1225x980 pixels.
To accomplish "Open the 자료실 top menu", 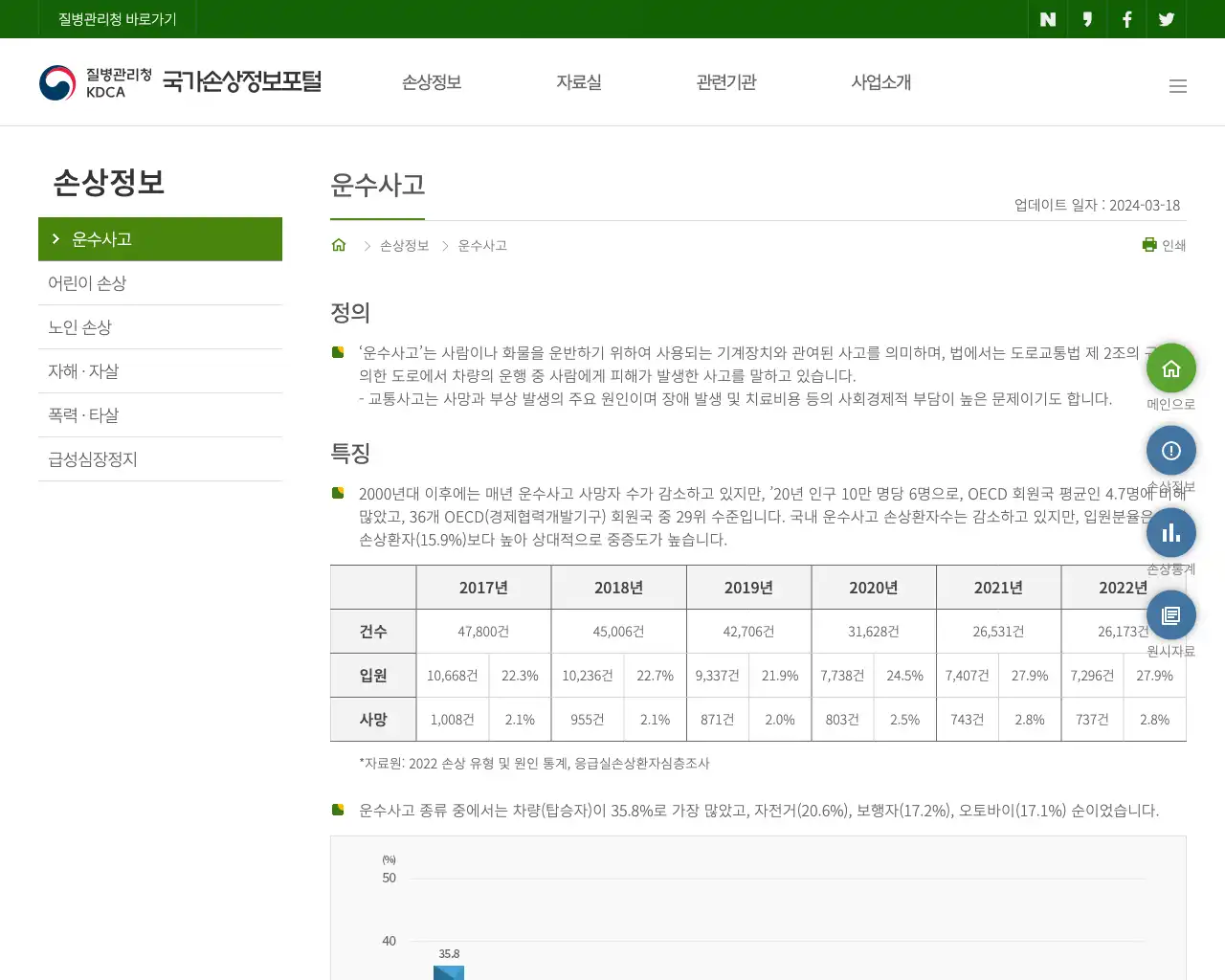I will point(579,82).
